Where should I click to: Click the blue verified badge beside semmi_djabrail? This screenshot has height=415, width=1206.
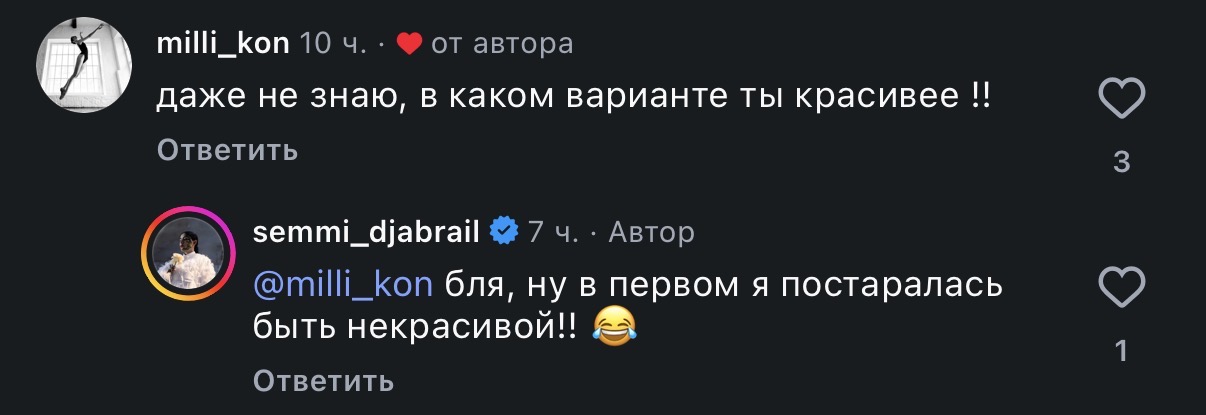point(503,232)
